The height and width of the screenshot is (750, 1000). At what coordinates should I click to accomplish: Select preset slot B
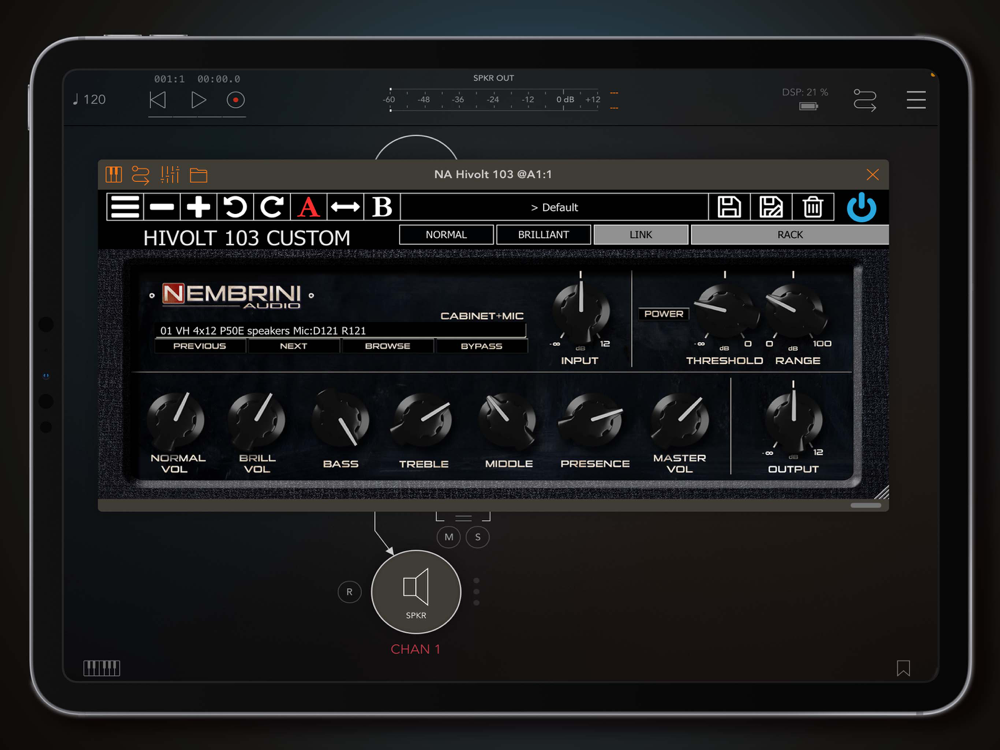[382, 207]
